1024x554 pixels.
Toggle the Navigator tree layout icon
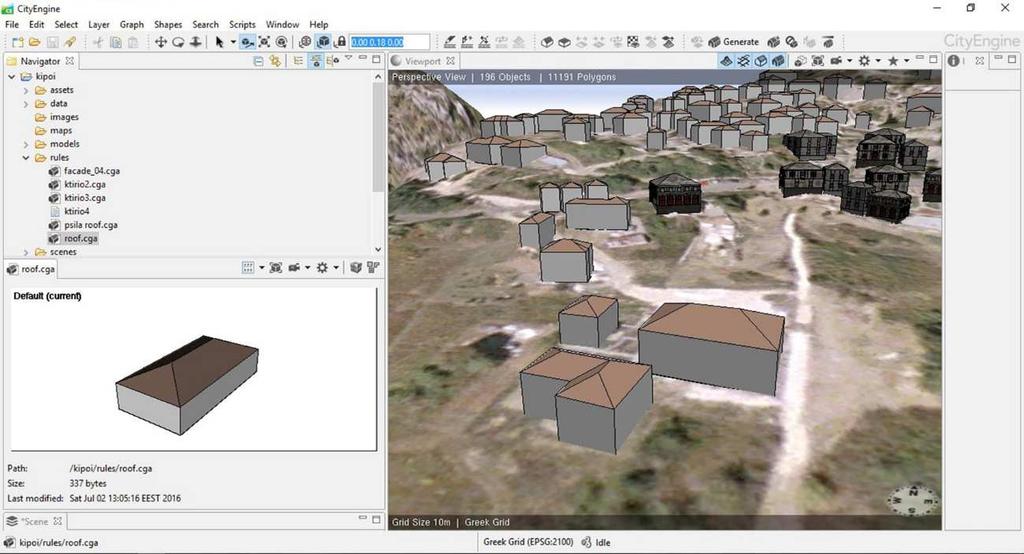(298, 61)
